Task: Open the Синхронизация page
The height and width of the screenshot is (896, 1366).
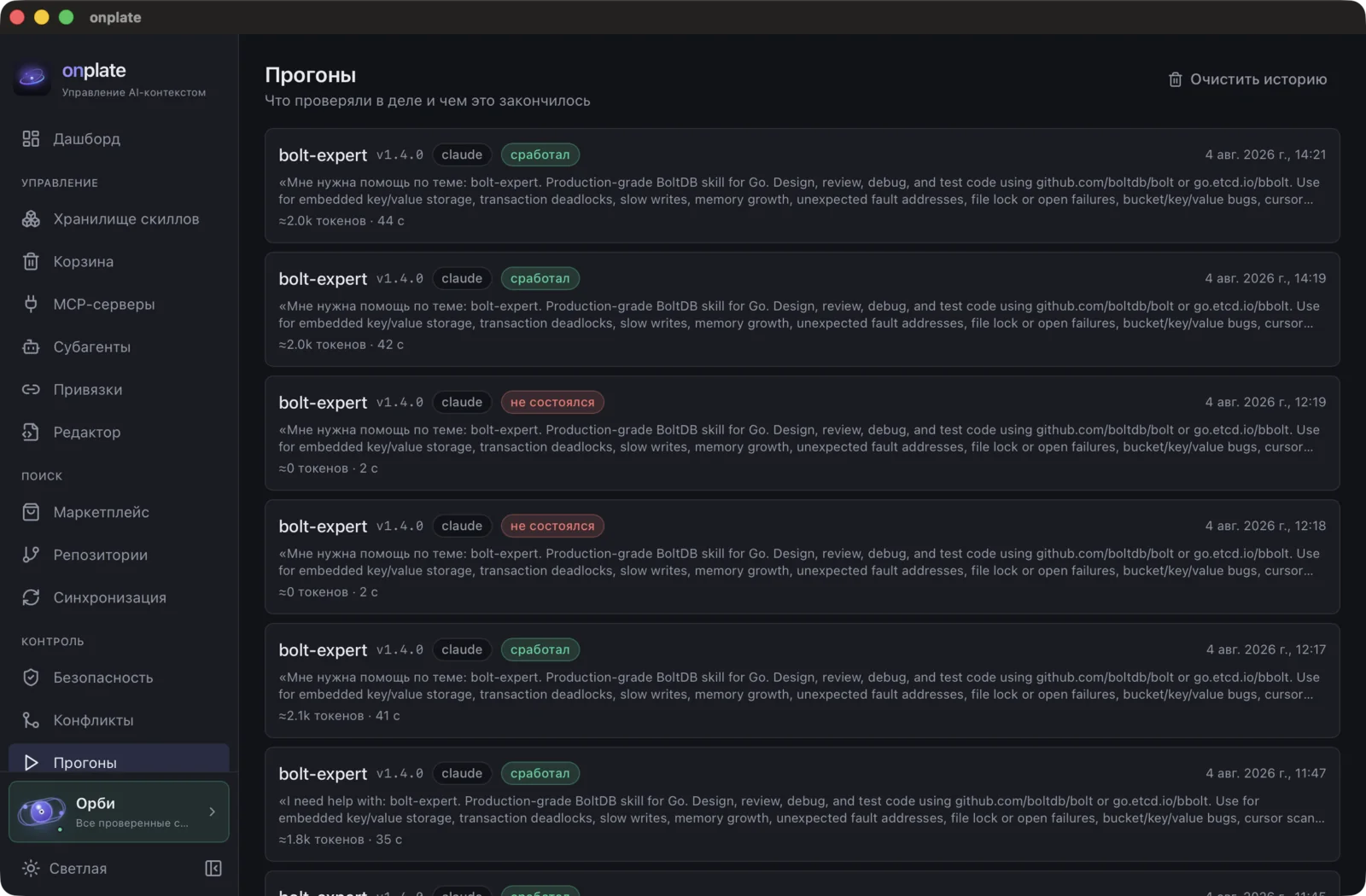Action: (x=119, y=598)
